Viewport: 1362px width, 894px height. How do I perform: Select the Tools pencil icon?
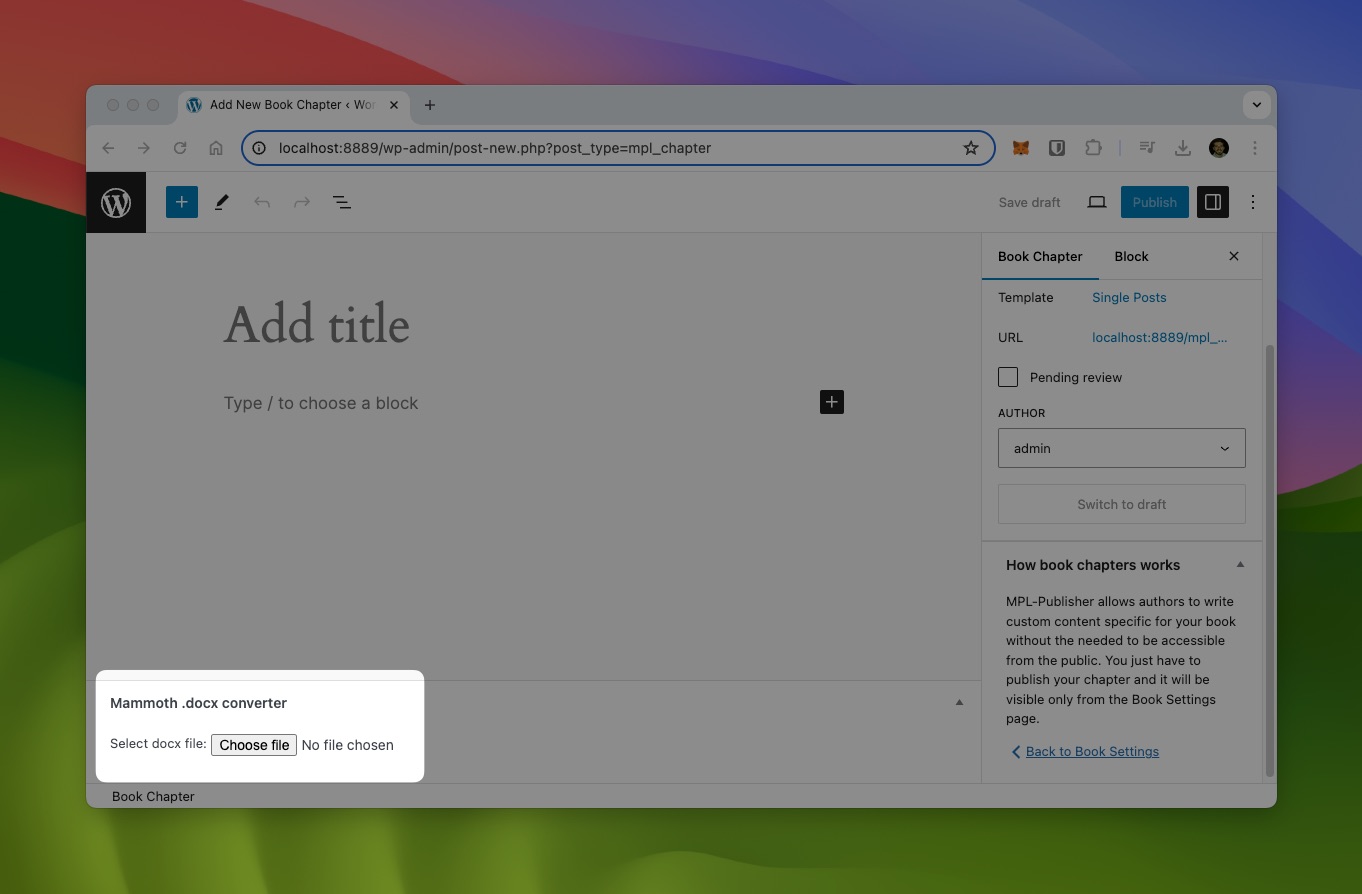(222, 202)
